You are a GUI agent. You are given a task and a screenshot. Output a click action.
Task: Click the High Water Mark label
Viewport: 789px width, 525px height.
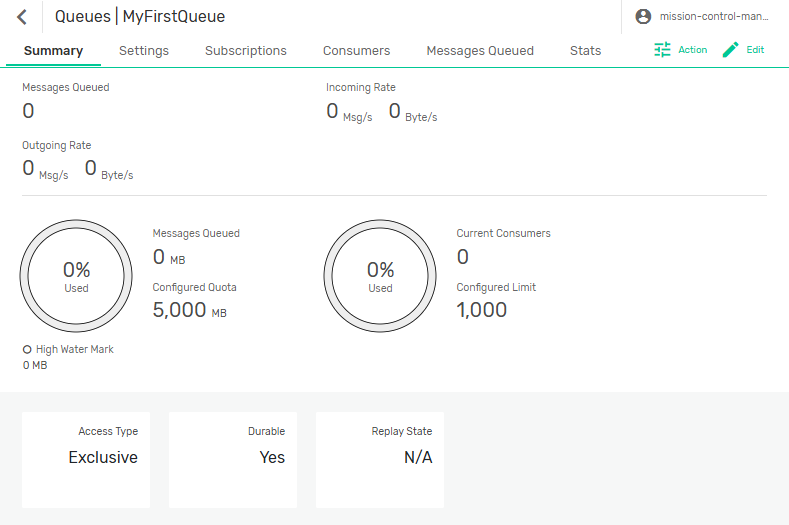(74, 349)
